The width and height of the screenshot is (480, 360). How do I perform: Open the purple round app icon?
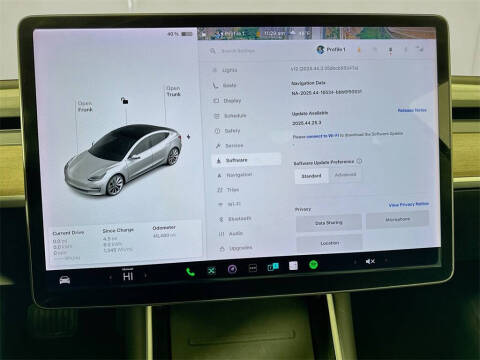pos(232,269)
